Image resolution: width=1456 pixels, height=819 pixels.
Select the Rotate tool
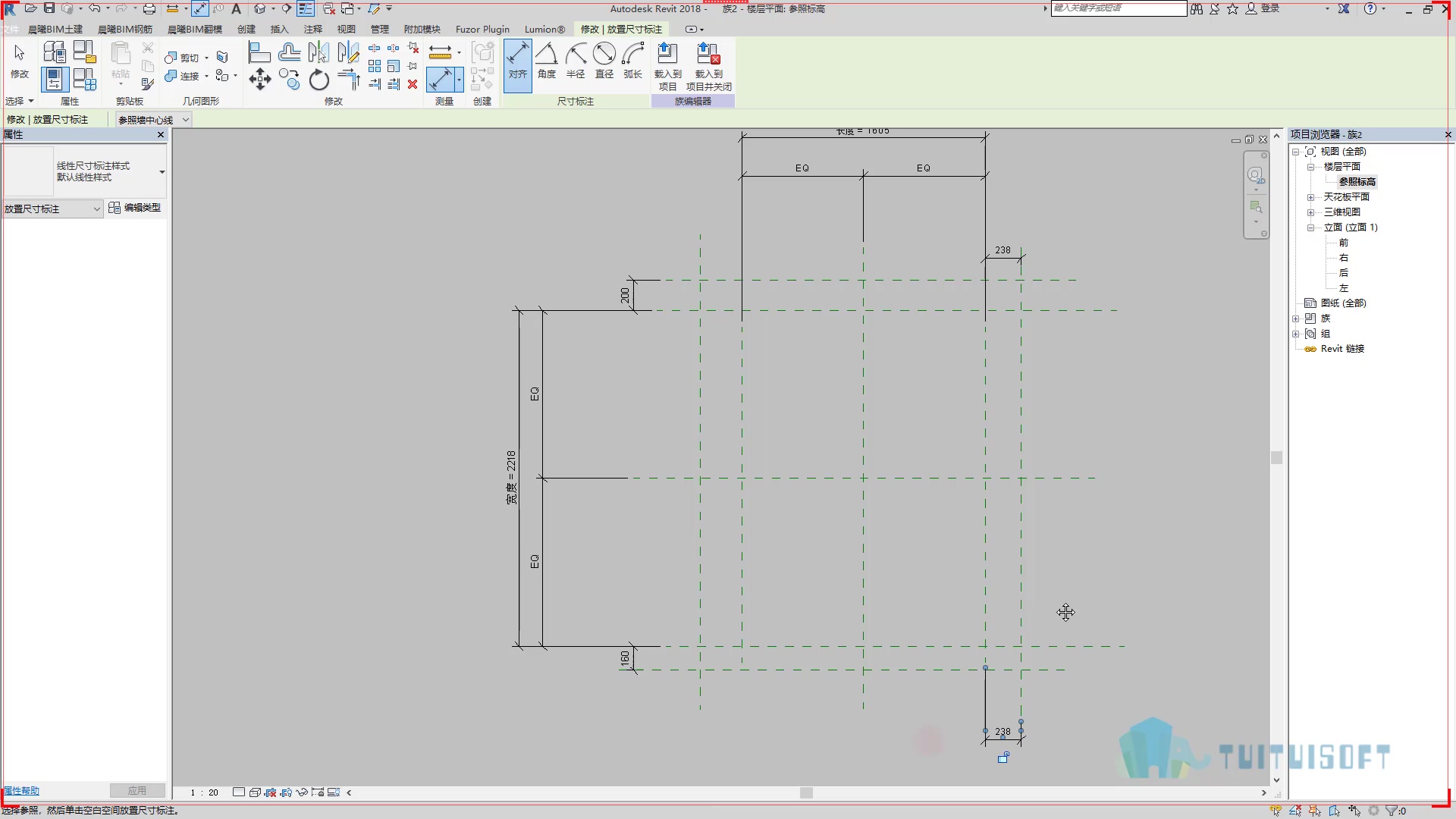click(319, 79)
